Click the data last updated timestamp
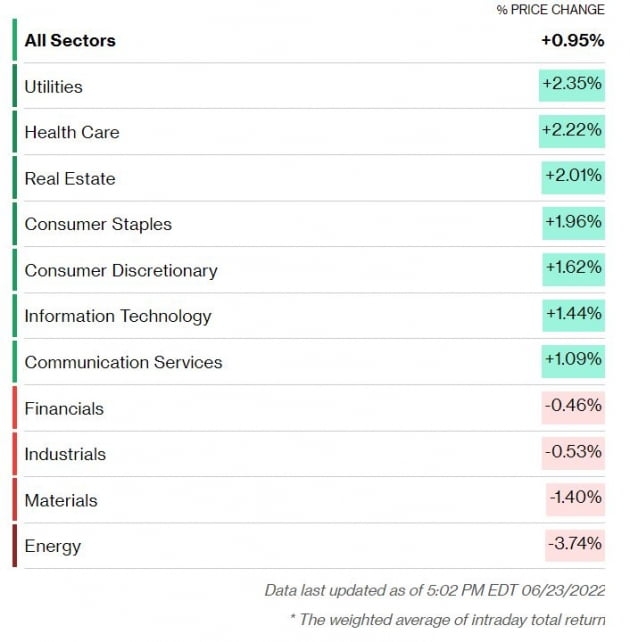The width and height of the screenshot is (630, 642). click(434, 591)
